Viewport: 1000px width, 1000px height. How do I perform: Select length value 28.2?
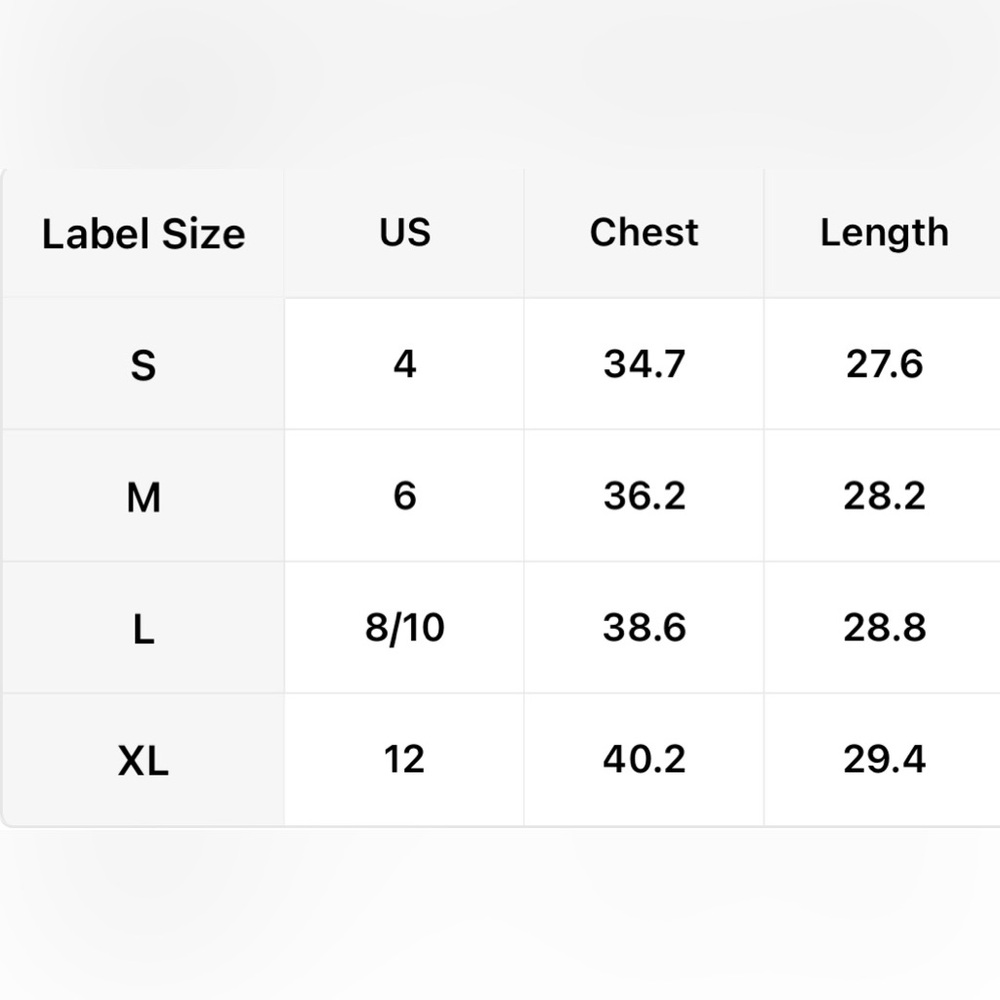click(883, 496)
